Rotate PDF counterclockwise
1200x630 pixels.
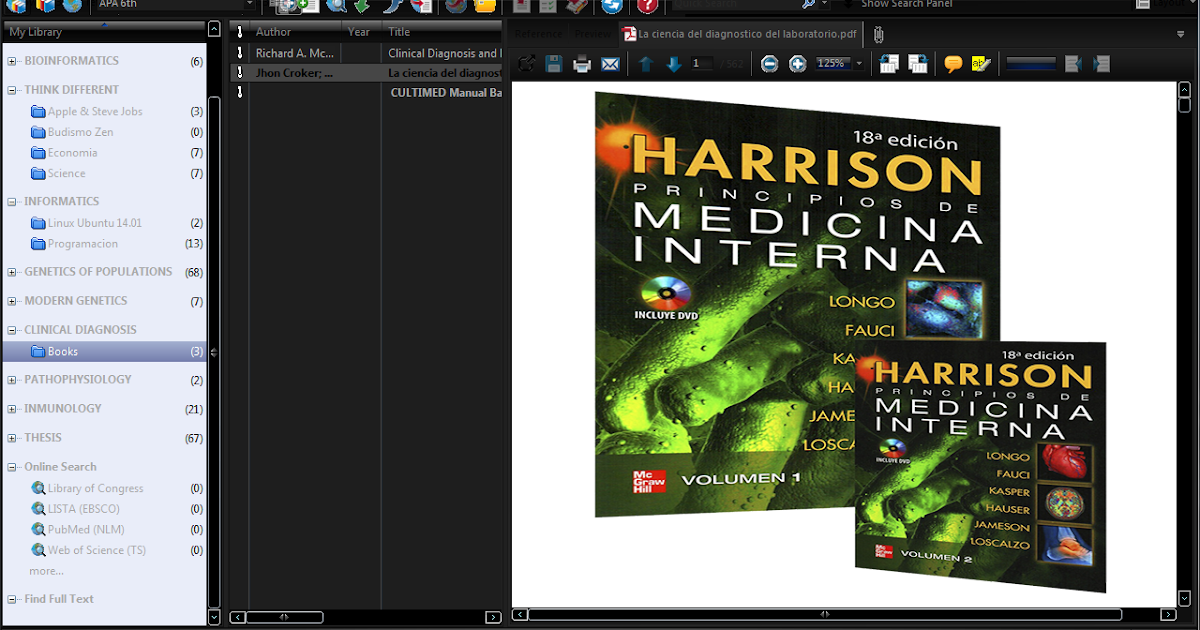click(889, 64)
